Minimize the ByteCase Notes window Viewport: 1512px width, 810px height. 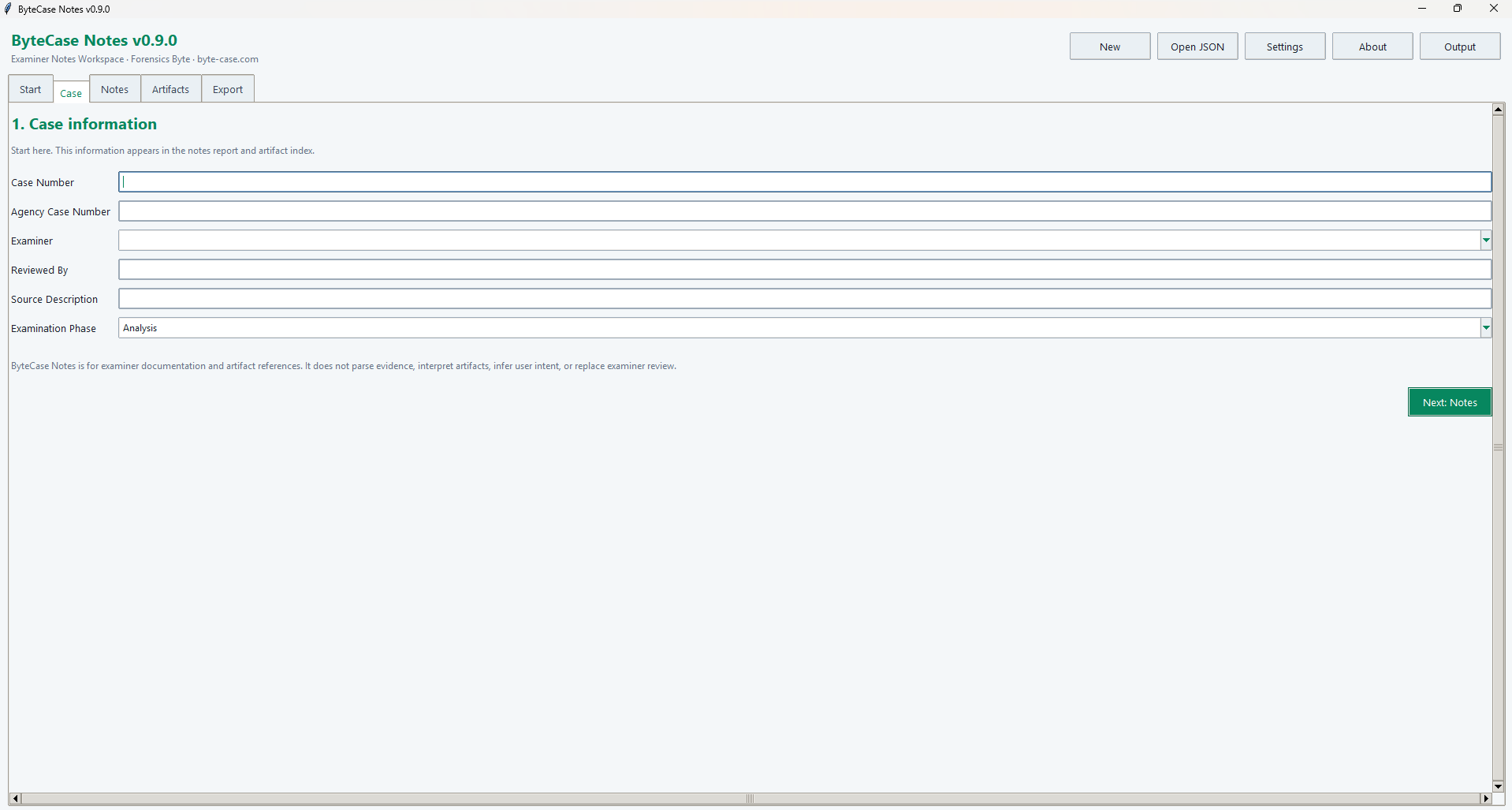[x=1422, y=9]
